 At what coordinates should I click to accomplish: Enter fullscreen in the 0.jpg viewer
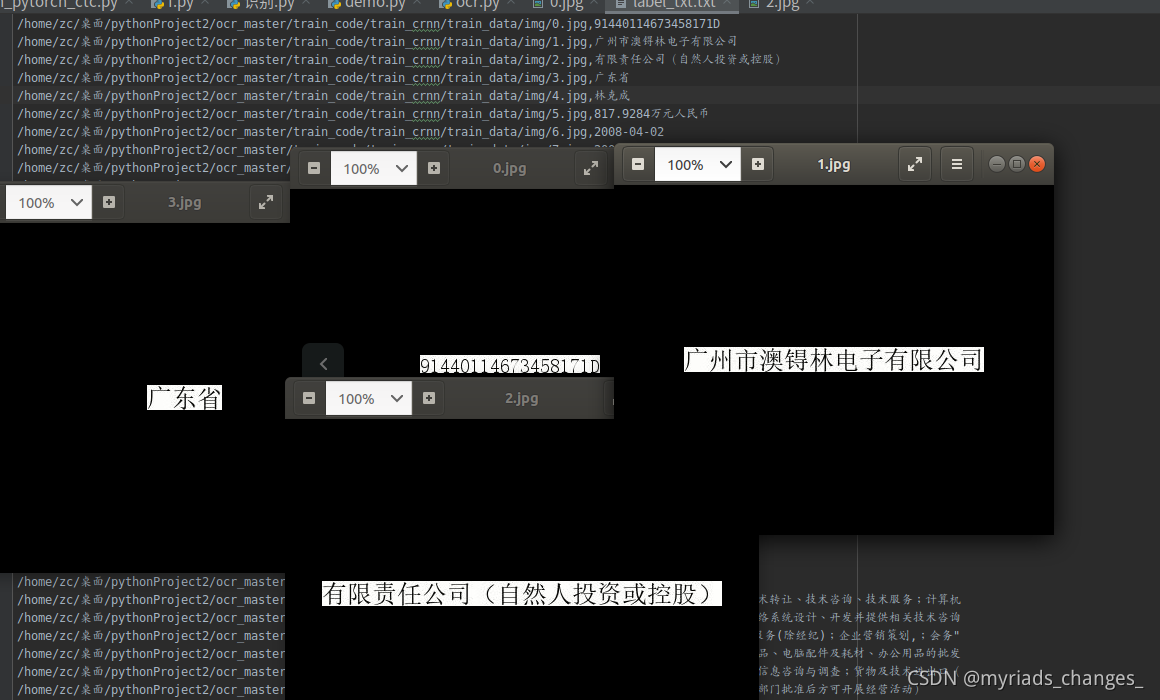pos(590,168)
